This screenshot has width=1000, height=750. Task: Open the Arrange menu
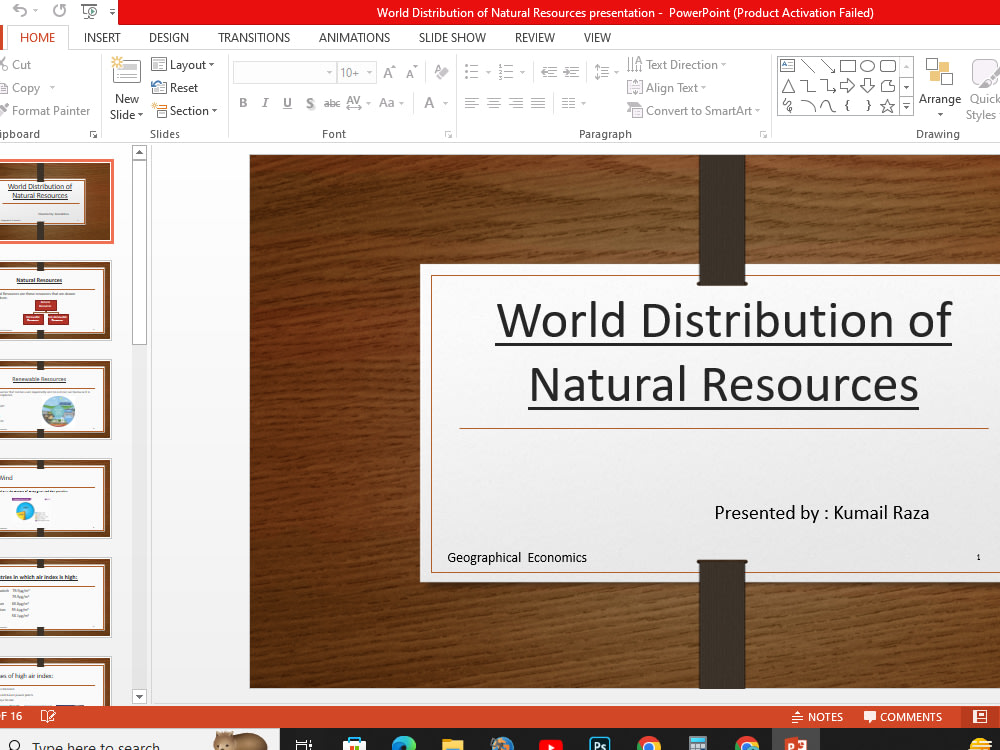click(x=939, y=88)
